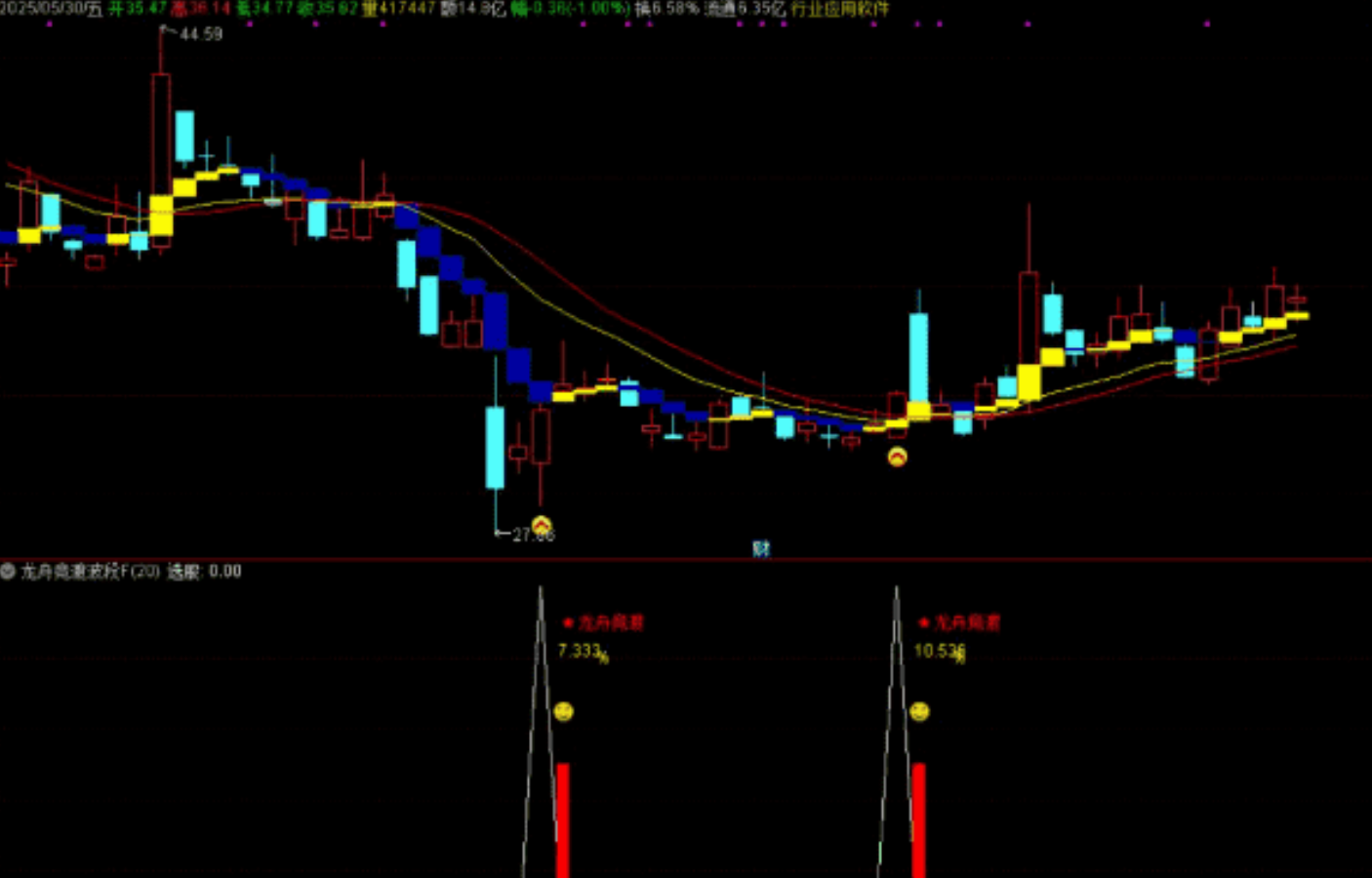Select the second red signal bar in the indicator panel
Image resolution: width=1372 pixels, height=878 pixels.
click(x=918, y=819)
